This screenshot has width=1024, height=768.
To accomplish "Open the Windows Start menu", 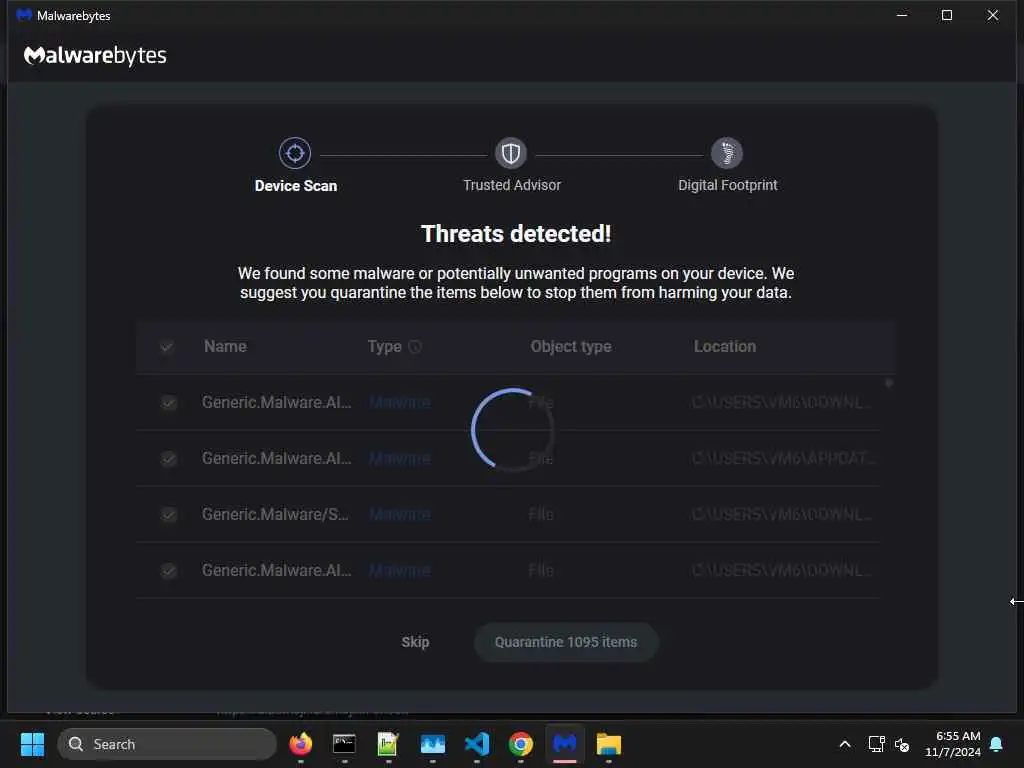I will 32,744.
